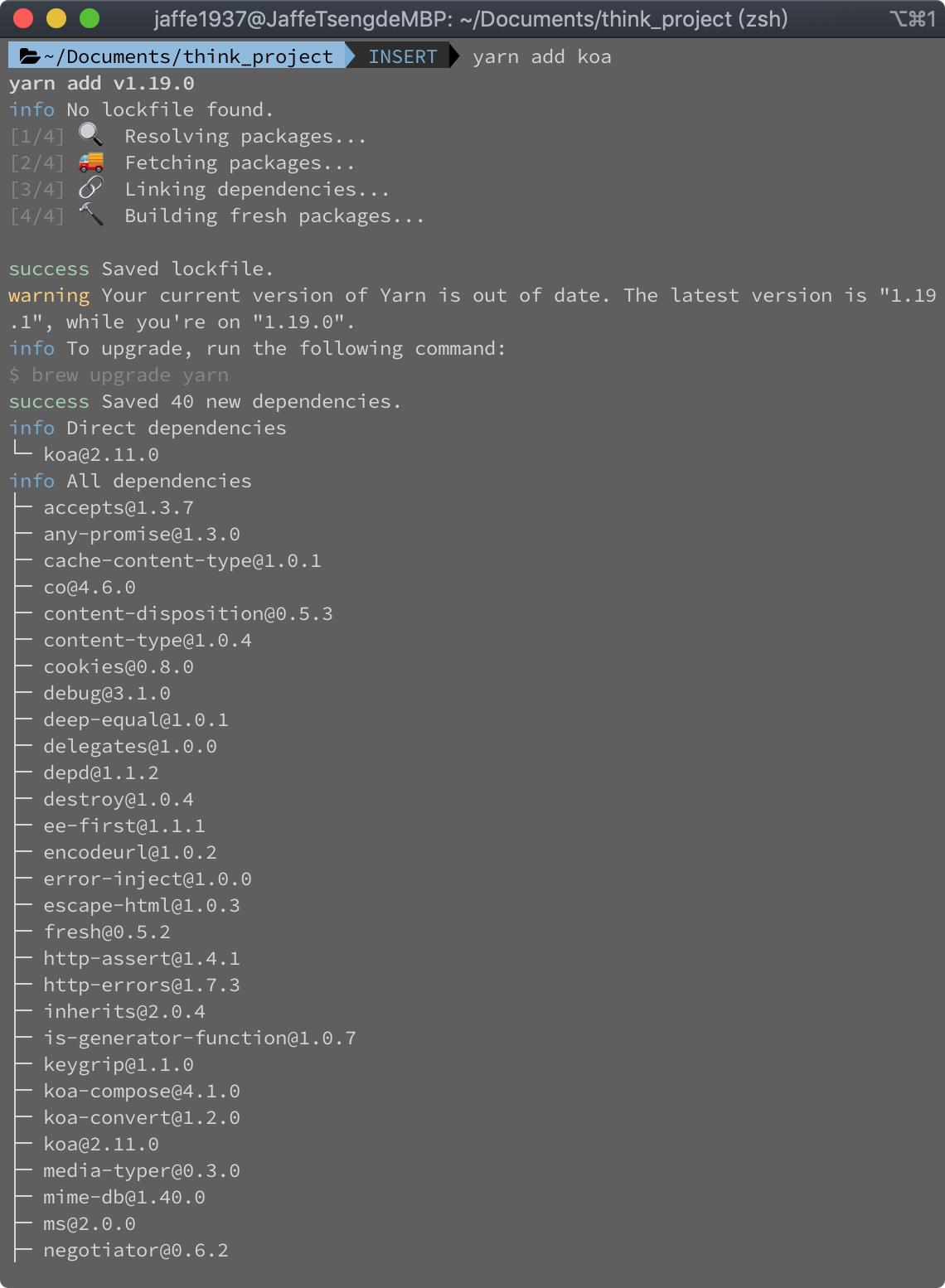
Task: Click the chain link Linking dependencies icon
Action: click(x=90, y=188)
